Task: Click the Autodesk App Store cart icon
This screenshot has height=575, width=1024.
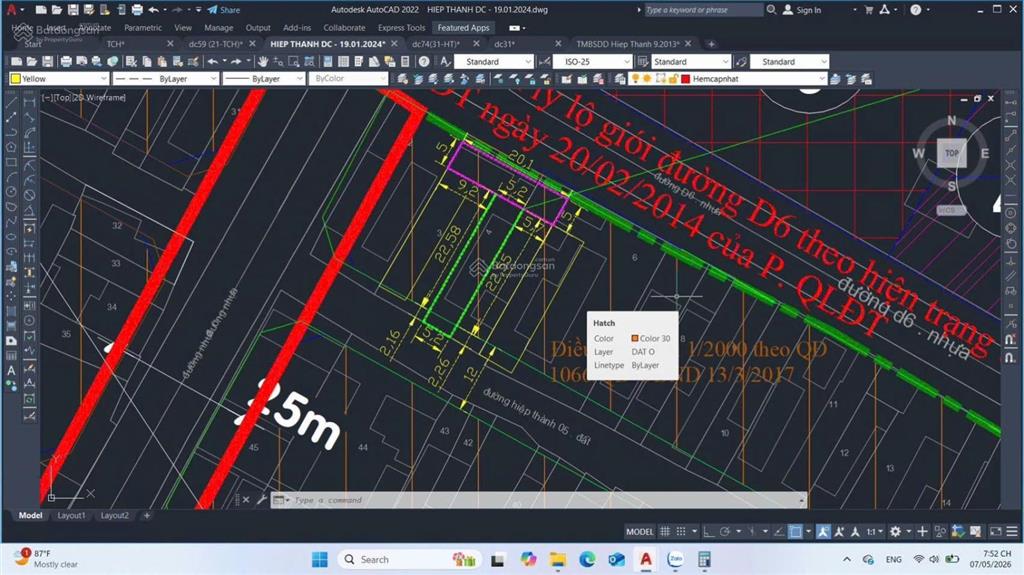Action: pos(869,10)
